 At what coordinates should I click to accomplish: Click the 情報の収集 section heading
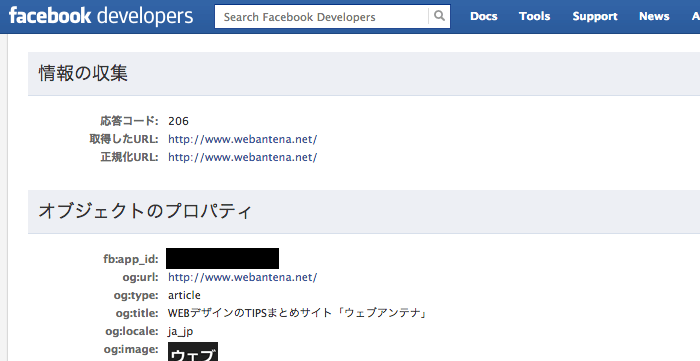tap(83, 73)
